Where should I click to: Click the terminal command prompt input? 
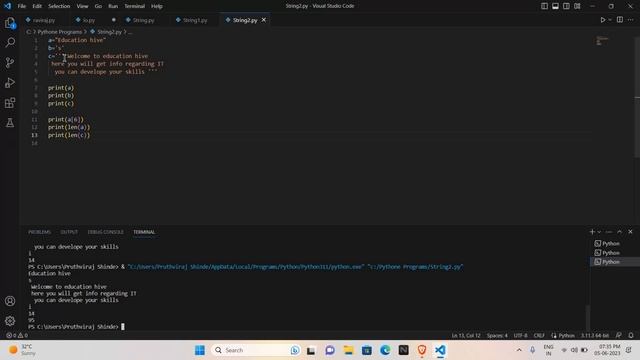pyautogui.click(x=123, y=327)
